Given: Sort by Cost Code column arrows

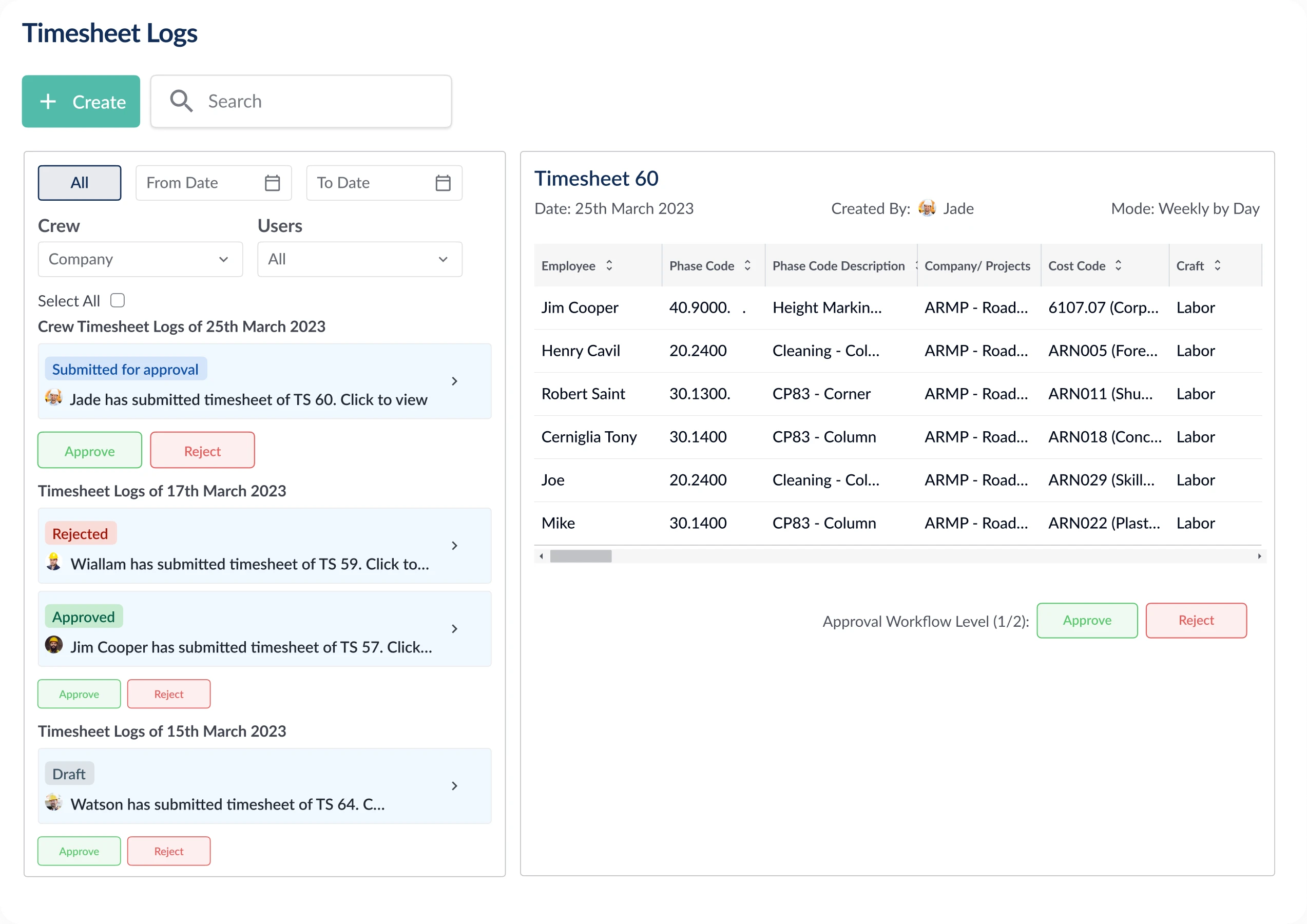Looking at the screenshot, I should pyautogui.click(x=1118, y=265).
